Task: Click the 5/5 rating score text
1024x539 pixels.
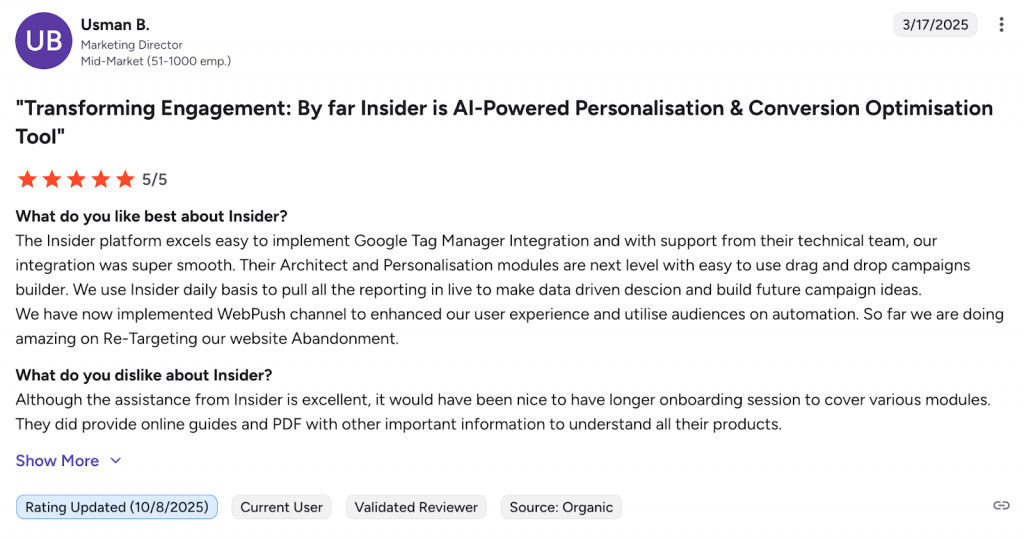Action: click(155, 180)
